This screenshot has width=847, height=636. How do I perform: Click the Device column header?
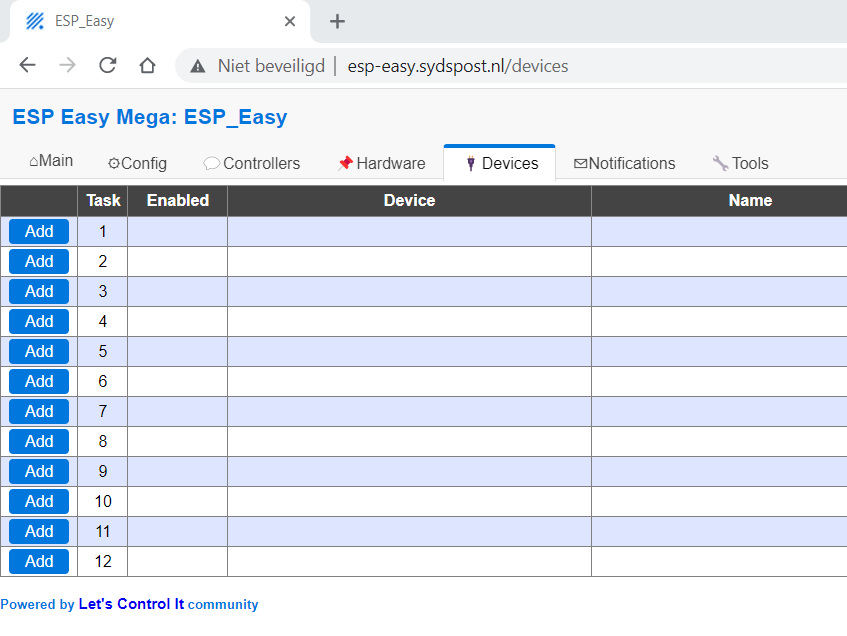click(x=409, y=200)
